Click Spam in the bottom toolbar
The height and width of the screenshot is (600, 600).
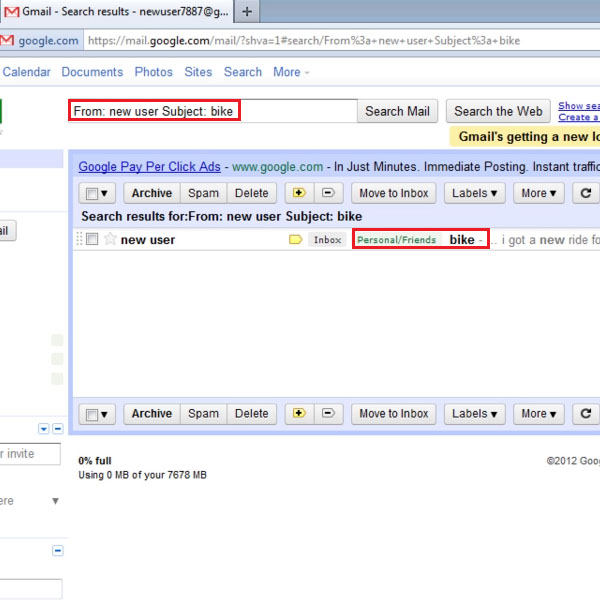click(204, 414)
